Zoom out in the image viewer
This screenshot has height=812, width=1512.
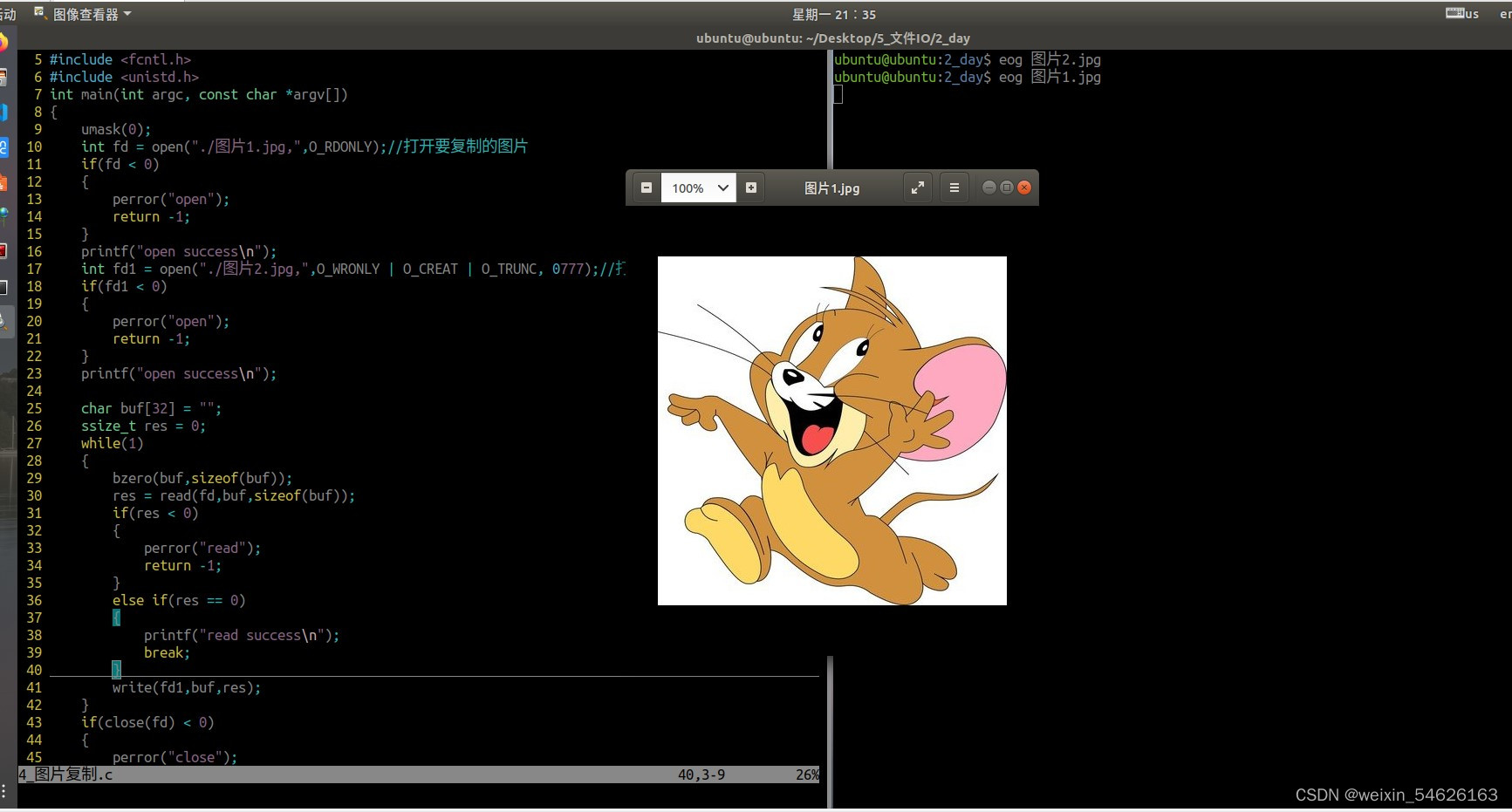pyautogui.click(x=646, y=188)
